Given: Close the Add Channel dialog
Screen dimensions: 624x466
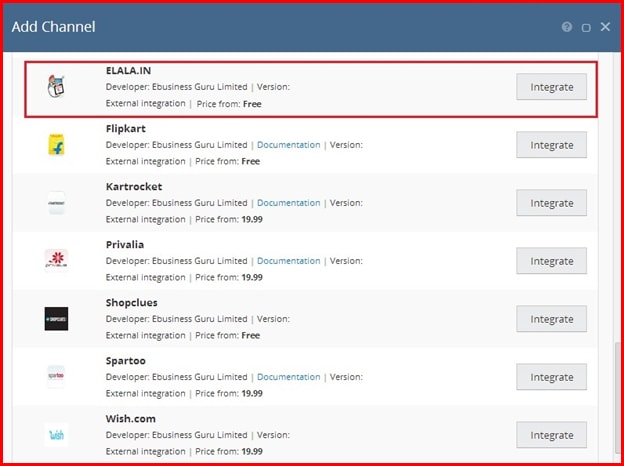Looking at the screenshot, I should pos(605,27).
